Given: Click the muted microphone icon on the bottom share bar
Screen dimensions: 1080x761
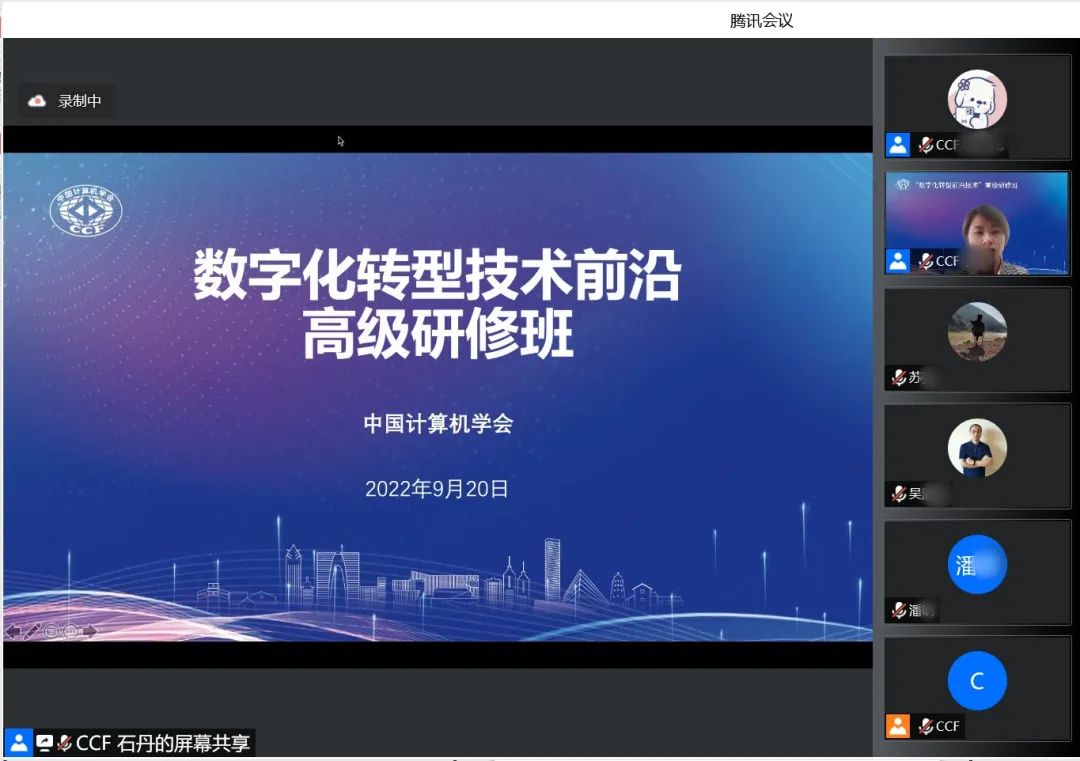Looking at the screenshot, I should [62, 742].
